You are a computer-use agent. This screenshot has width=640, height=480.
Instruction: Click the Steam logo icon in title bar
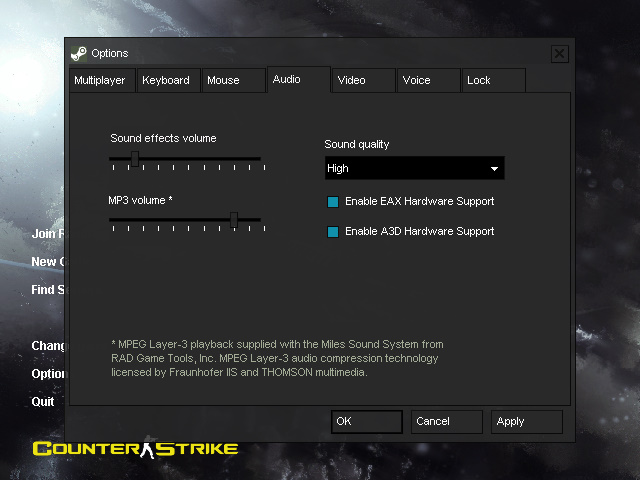(x=79, y=53)
